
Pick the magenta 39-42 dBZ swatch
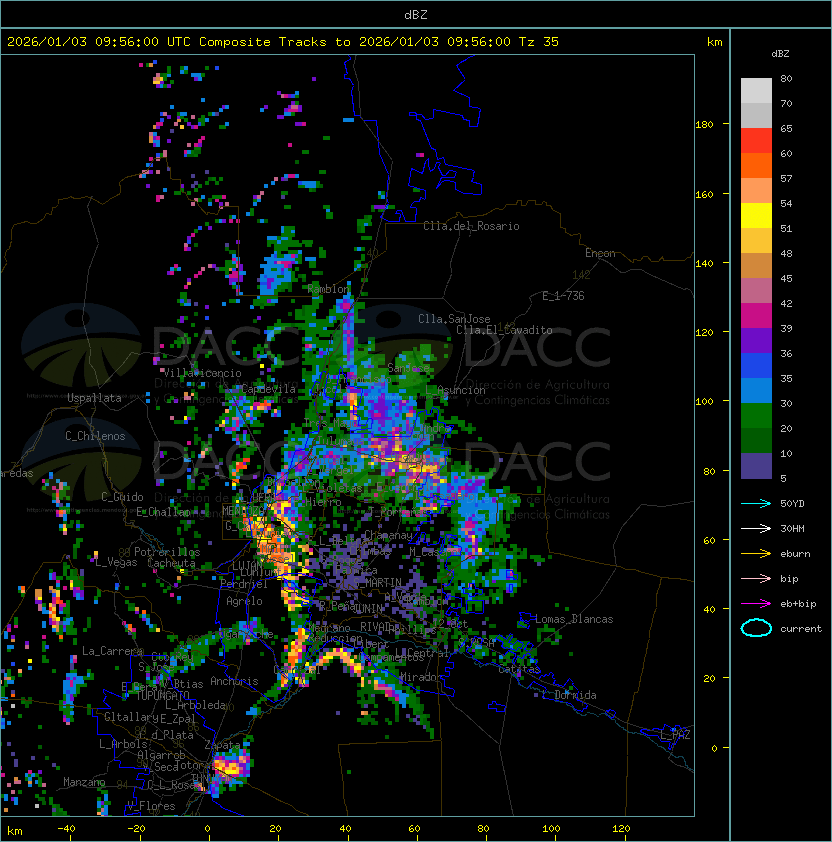[x=756, y=316]
